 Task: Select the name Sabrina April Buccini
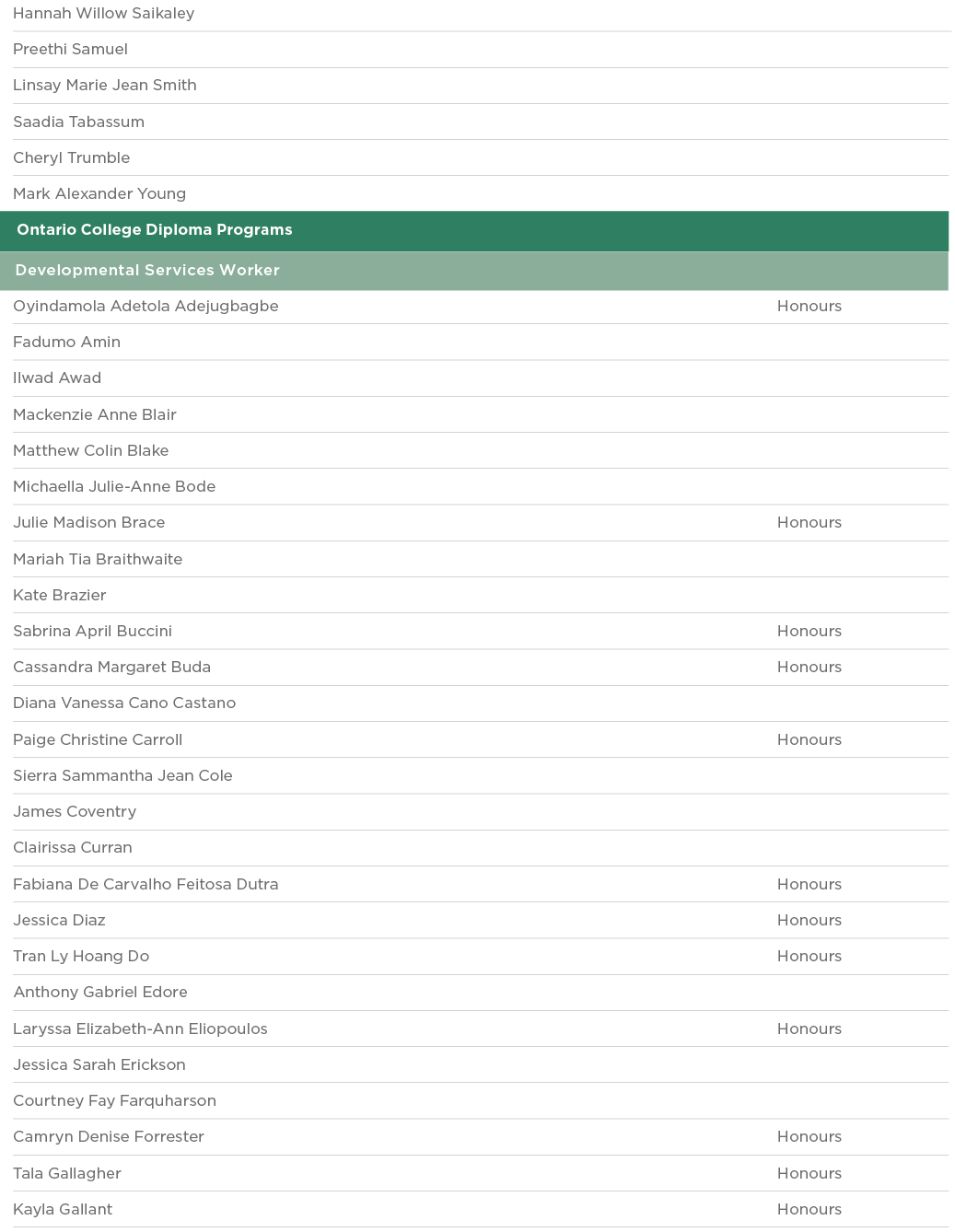[x=93, y=632]
